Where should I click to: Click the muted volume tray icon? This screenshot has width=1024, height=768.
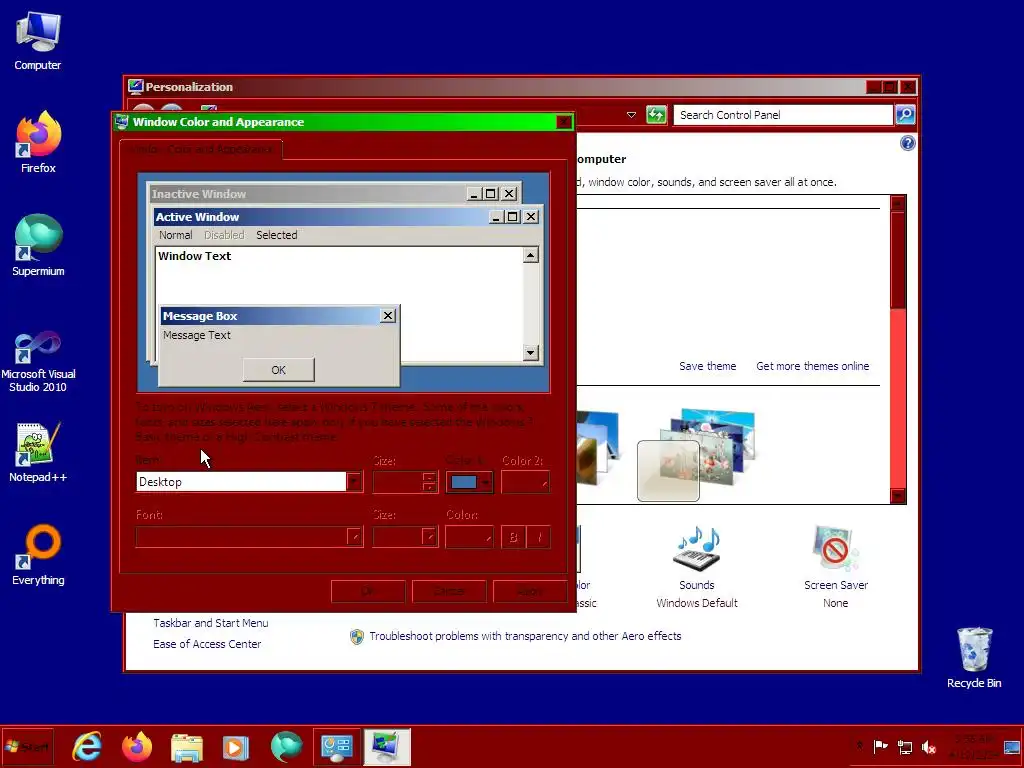click(x=929, y=746)
